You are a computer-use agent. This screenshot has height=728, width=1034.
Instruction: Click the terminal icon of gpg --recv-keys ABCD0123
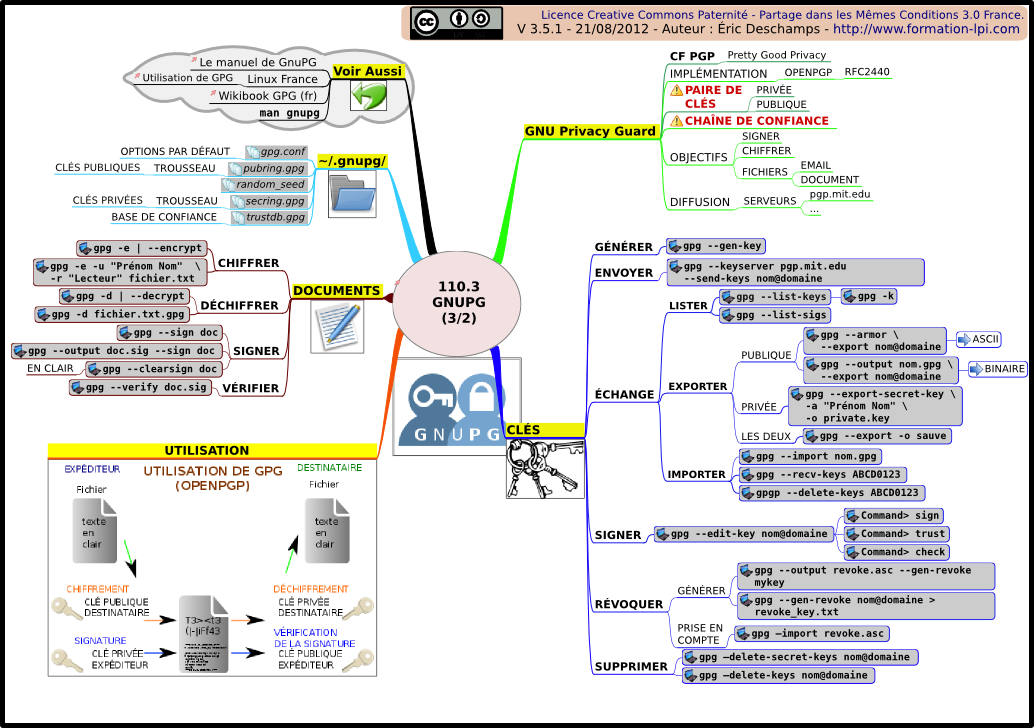[747, 475]
